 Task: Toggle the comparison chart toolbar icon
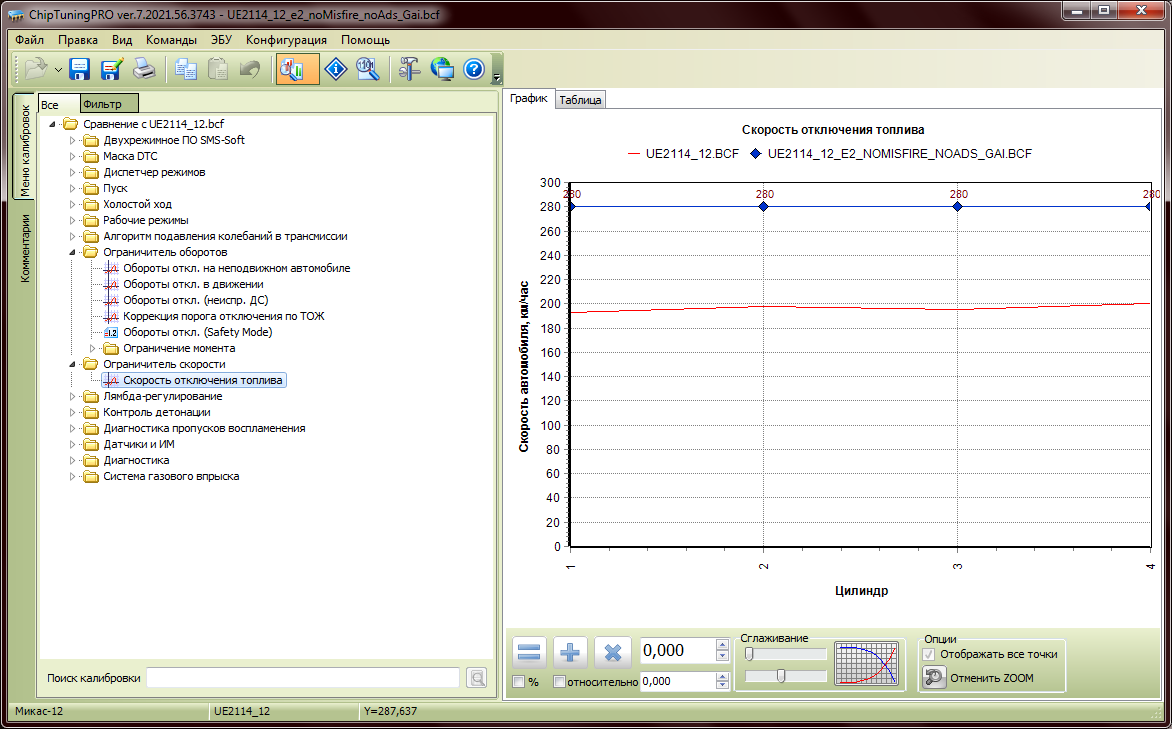click(297, 69)
